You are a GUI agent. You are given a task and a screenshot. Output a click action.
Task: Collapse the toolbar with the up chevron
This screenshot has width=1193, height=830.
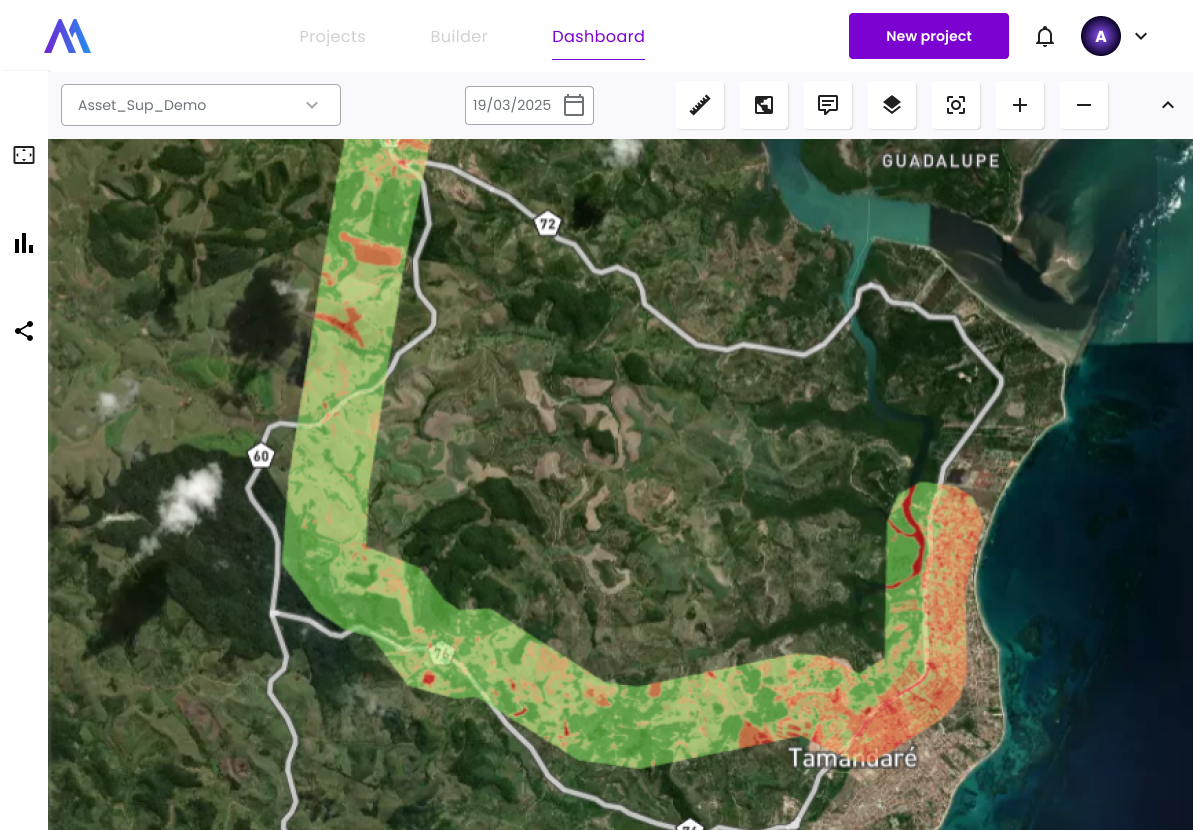click(1167, 105)
